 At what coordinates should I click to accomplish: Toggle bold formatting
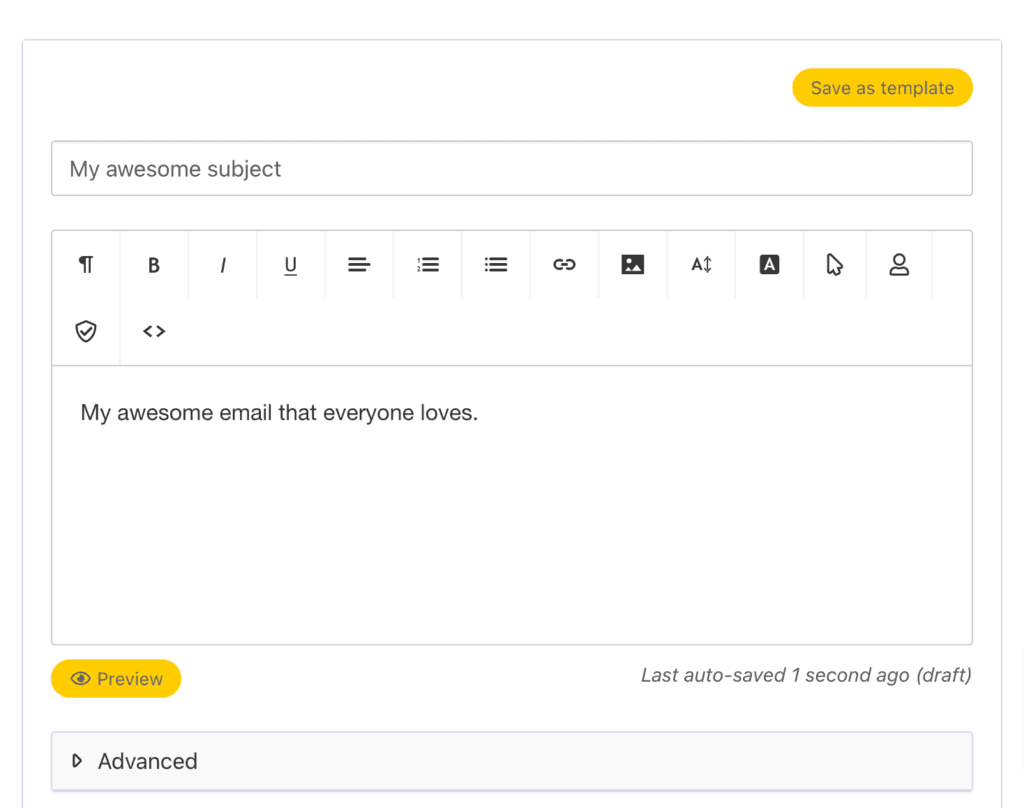tap(154, 265)
